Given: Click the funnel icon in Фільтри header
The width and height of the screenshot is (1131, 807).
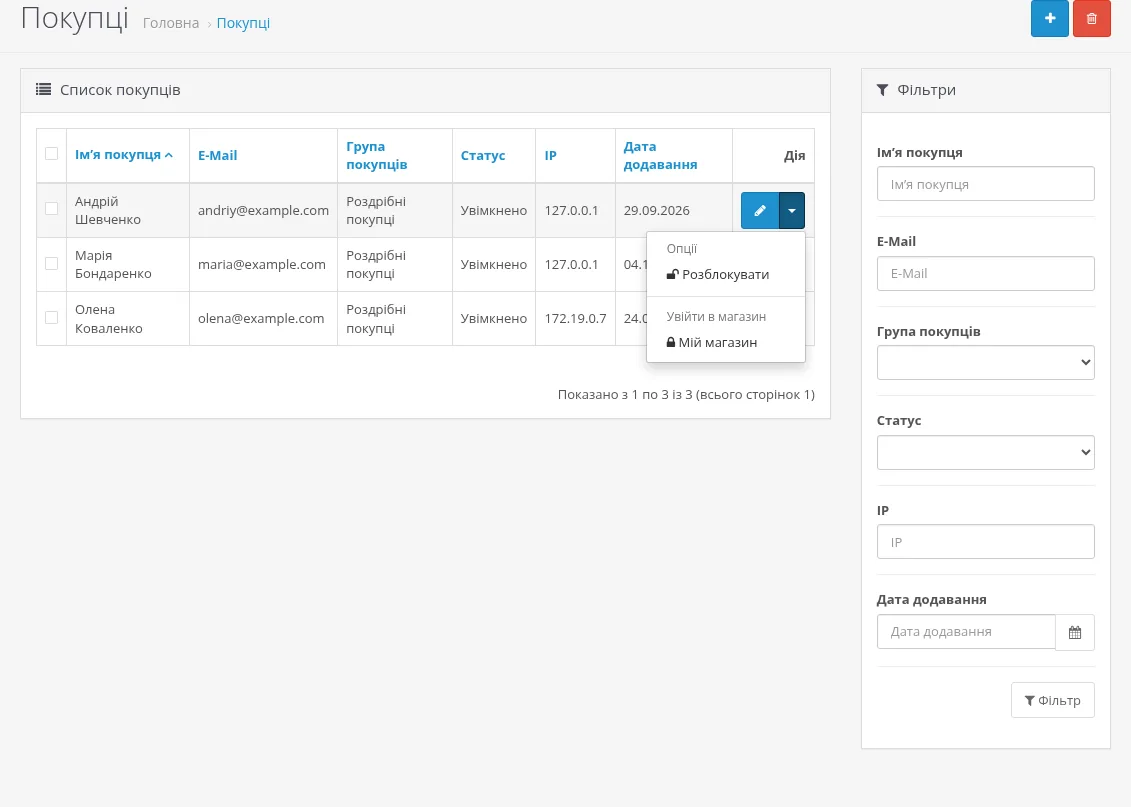Looking at the screenshot, I should [x=882, y=90].
